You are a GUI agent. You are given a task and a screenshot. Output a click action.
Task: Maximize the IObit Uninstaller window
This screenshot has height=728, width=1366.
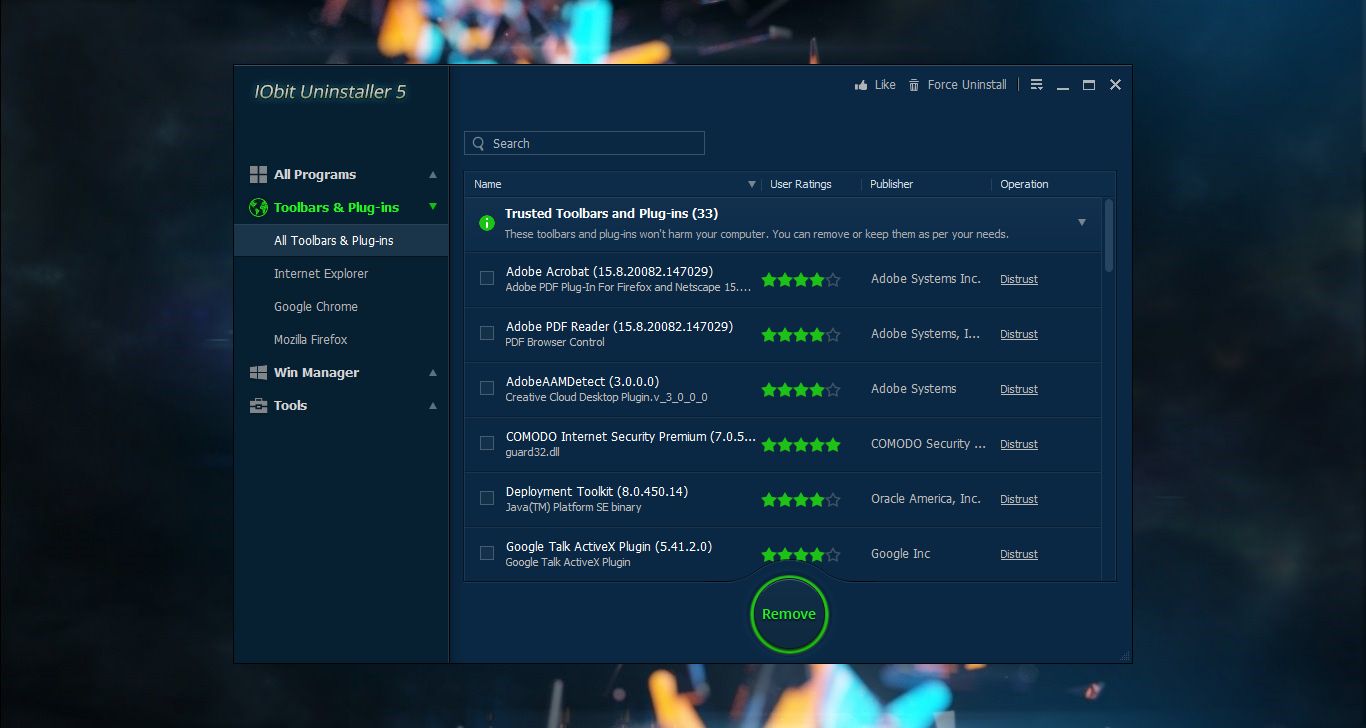pyautogui.click(x=1089, y=85)
